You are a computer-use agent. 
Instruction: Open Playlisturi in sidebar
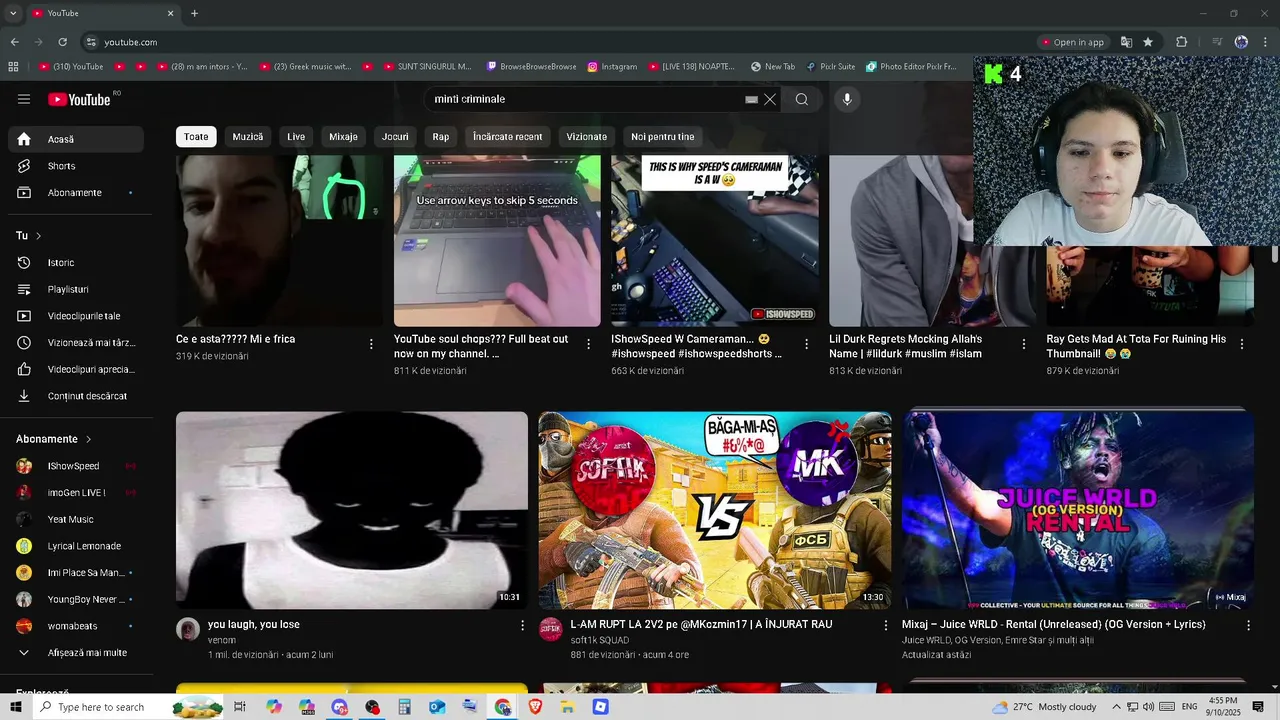[75, 289]
